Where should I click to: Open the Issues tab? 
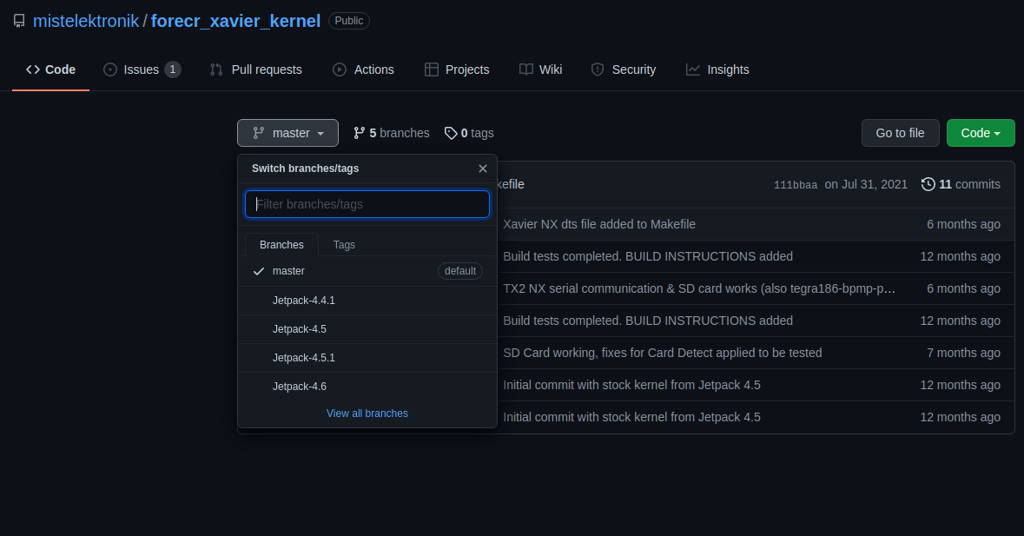point(142,69)
